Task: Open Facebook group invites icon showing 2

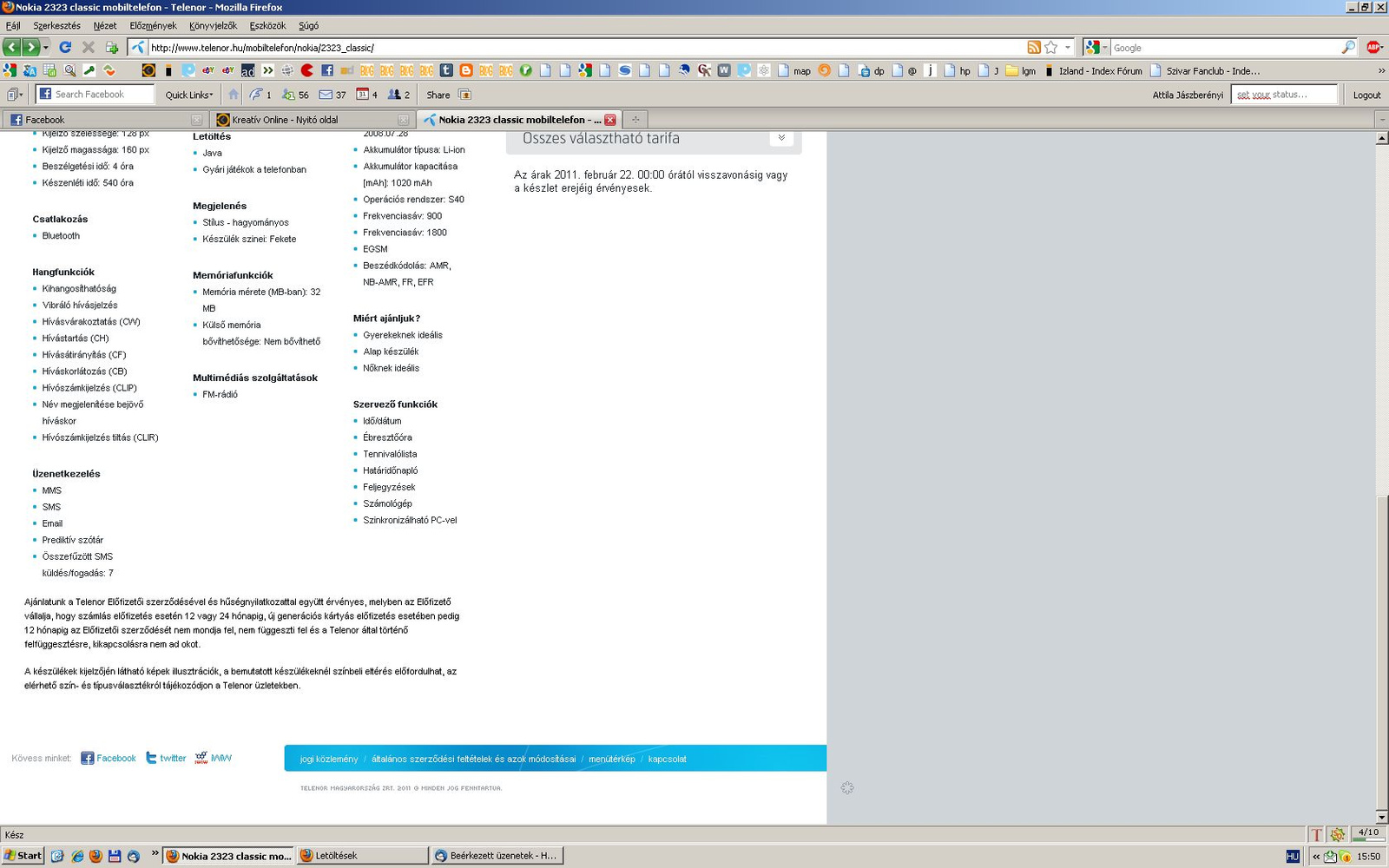Action: tap(398, 95)
